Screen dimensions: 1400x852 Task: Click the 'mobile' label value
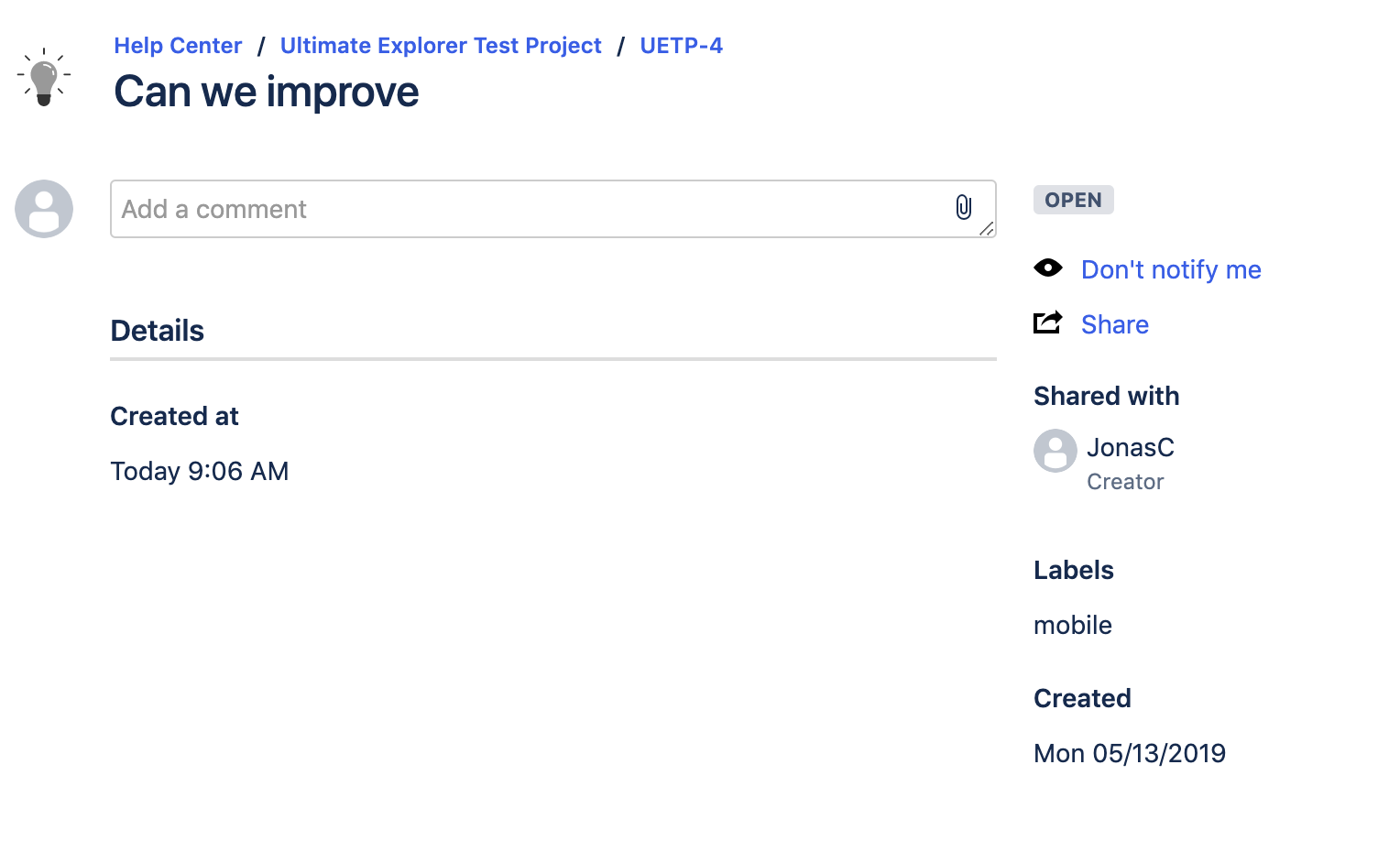point(1073,625)
